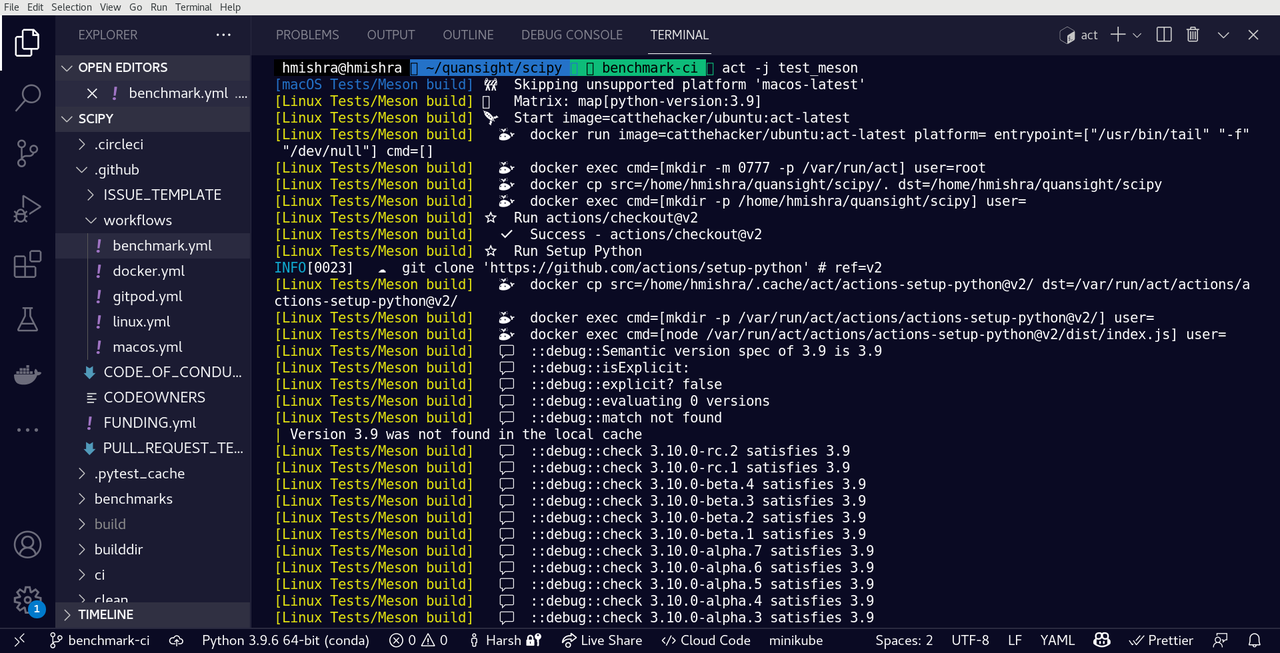The width and height of the screenshot is (1280, 653).
Task: Change indentation Spaces: 2
Action: click(904, 640)
